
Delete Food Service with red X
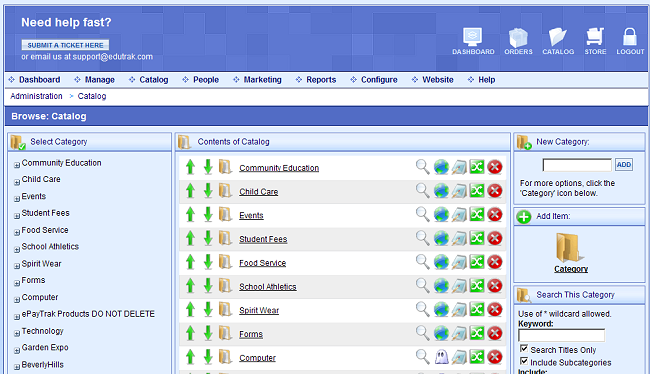pos(495,262)
